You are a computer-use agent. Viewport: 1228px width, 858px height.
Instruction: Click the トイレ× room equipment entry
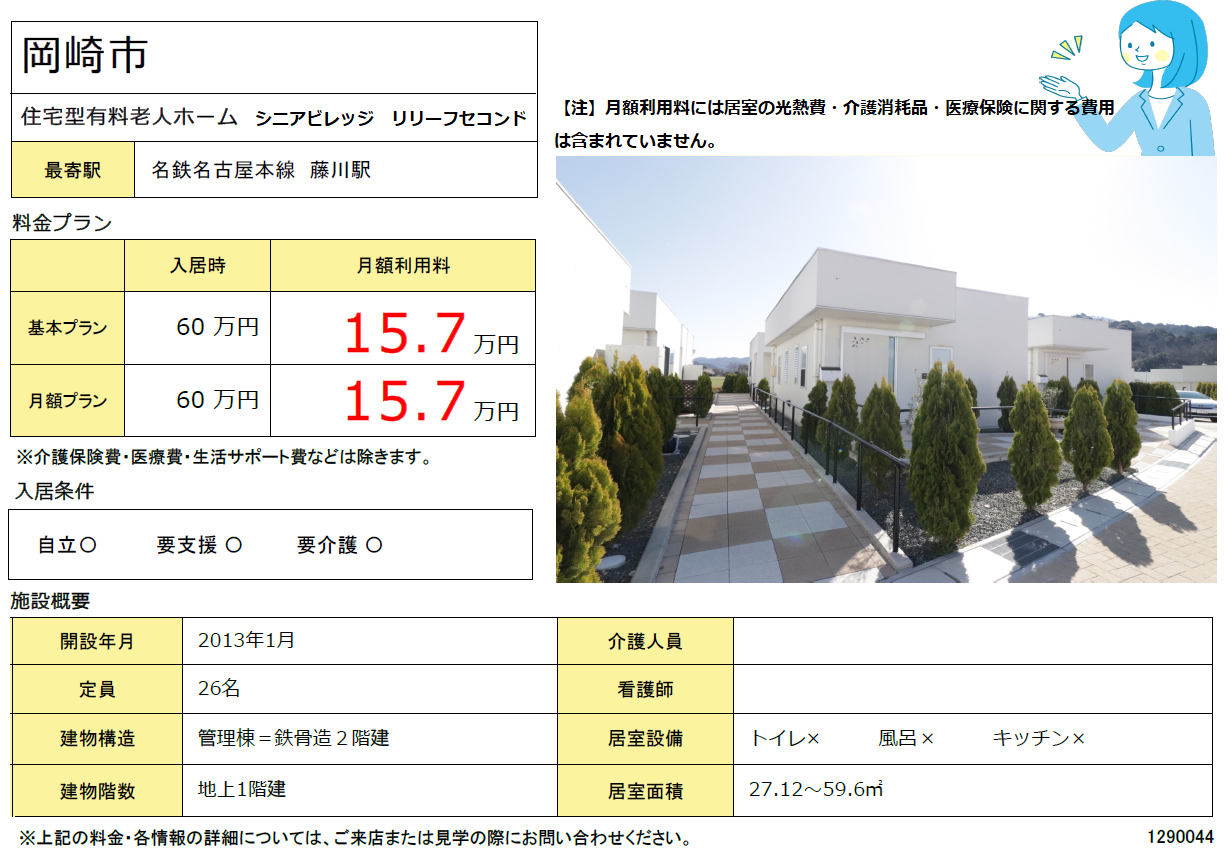pyautogui.click(x=784, y=739)
